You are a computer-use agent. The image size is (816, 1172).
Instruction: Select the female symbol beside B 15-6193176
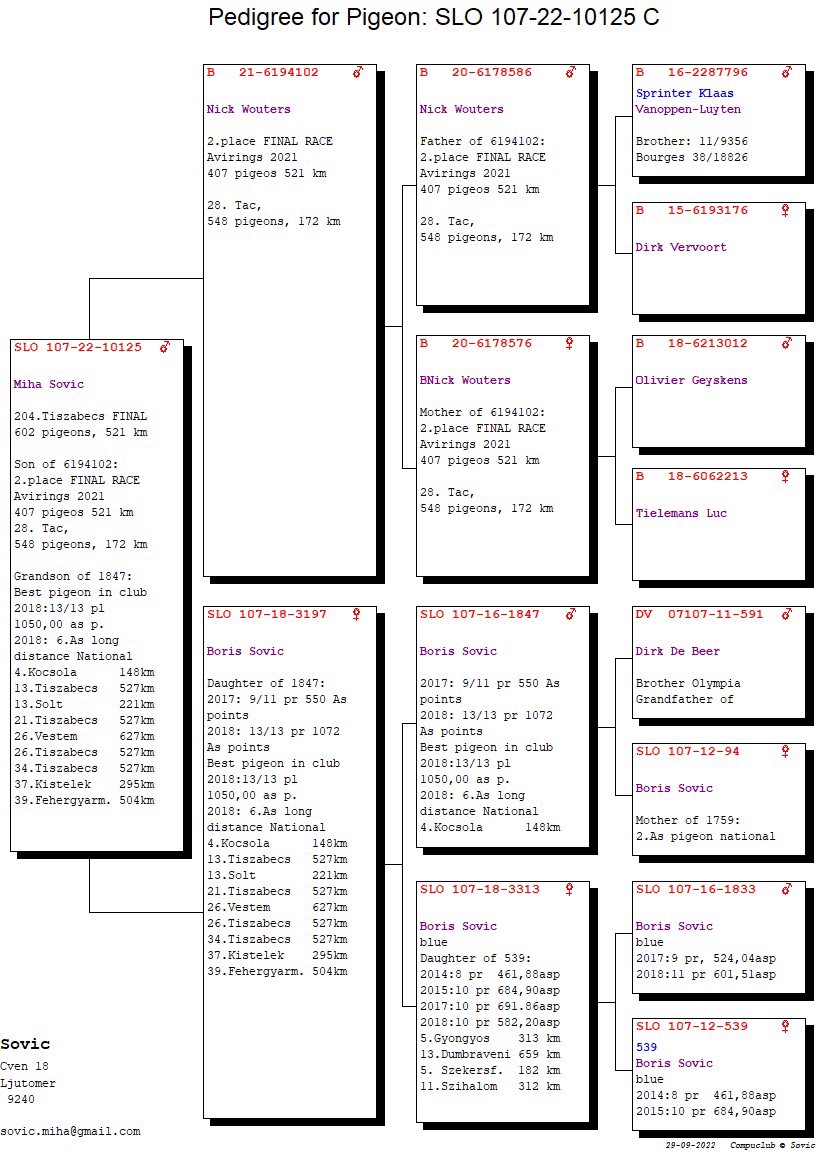pyautogui.click(x=786, y=210)
